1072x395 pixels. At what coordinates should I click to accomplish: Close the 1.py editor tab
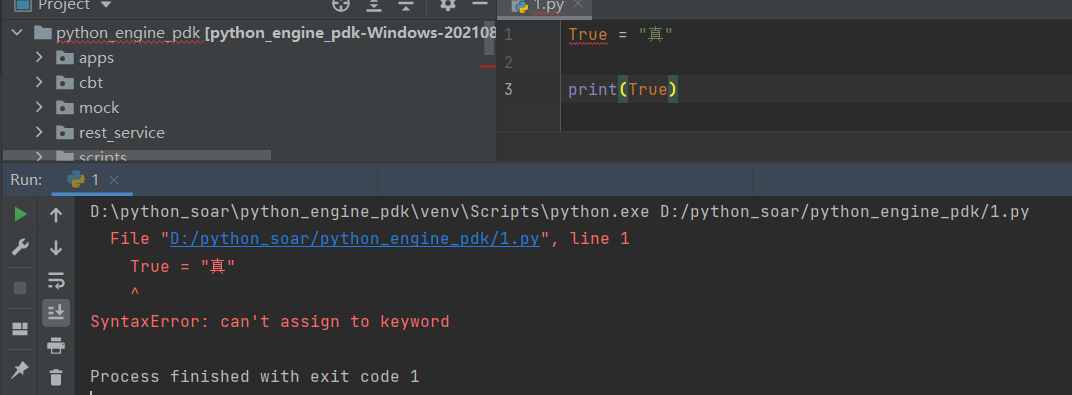click(x=578, y=5)
